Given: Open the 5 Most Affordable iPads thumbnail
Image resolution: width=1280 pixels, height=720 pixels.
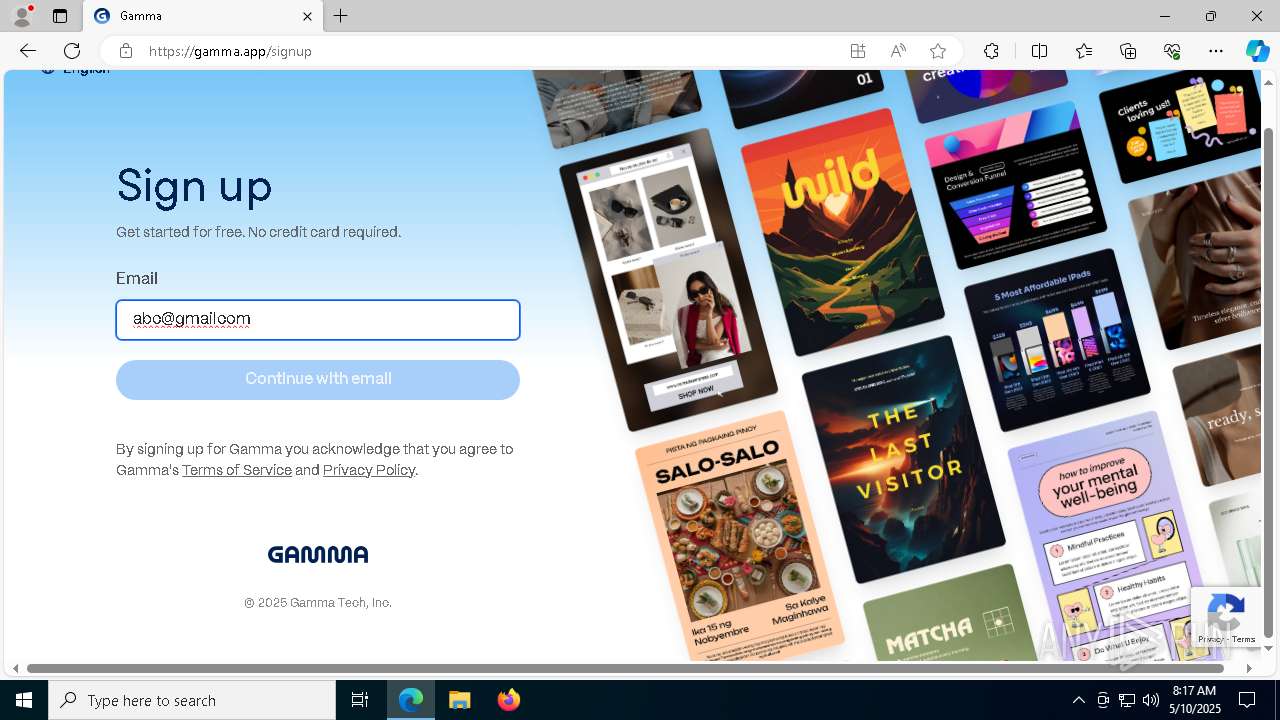Looking at the screenshot, I should pos(1056,340).
